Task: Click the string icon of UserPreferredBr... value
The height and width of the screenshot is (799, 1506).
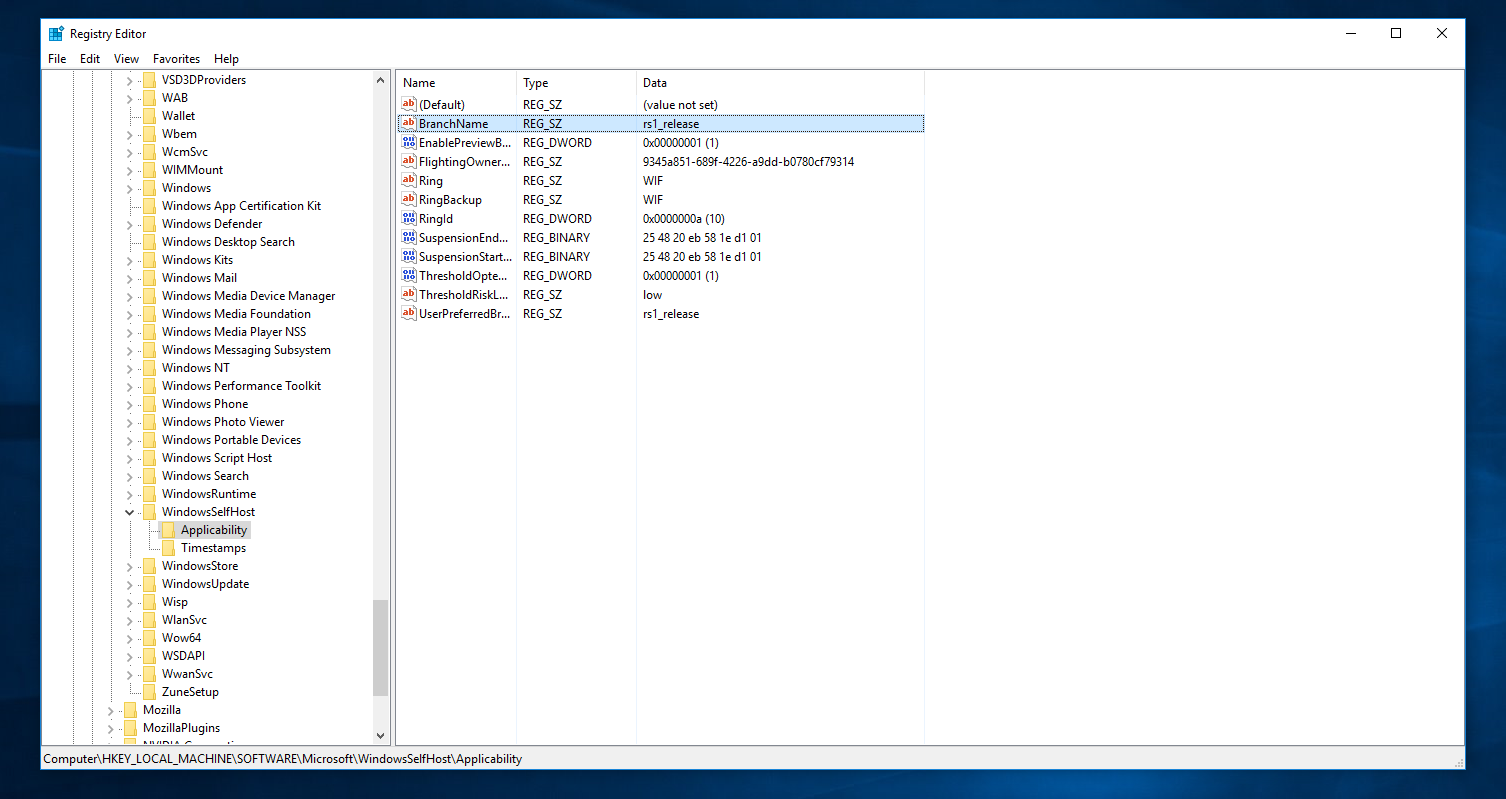Action: point(408,314)
